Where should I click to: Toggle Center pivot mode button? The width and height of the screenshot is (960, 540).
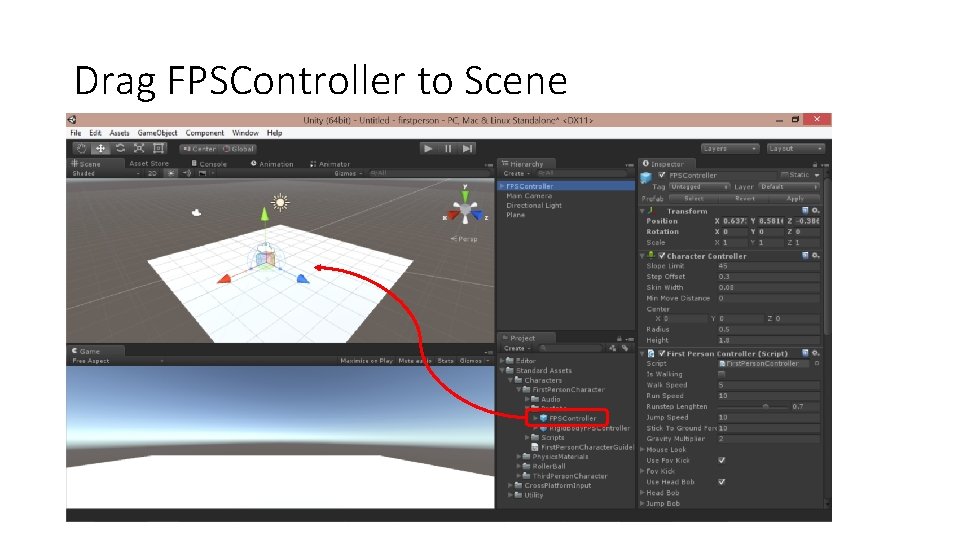pos(200,149)
